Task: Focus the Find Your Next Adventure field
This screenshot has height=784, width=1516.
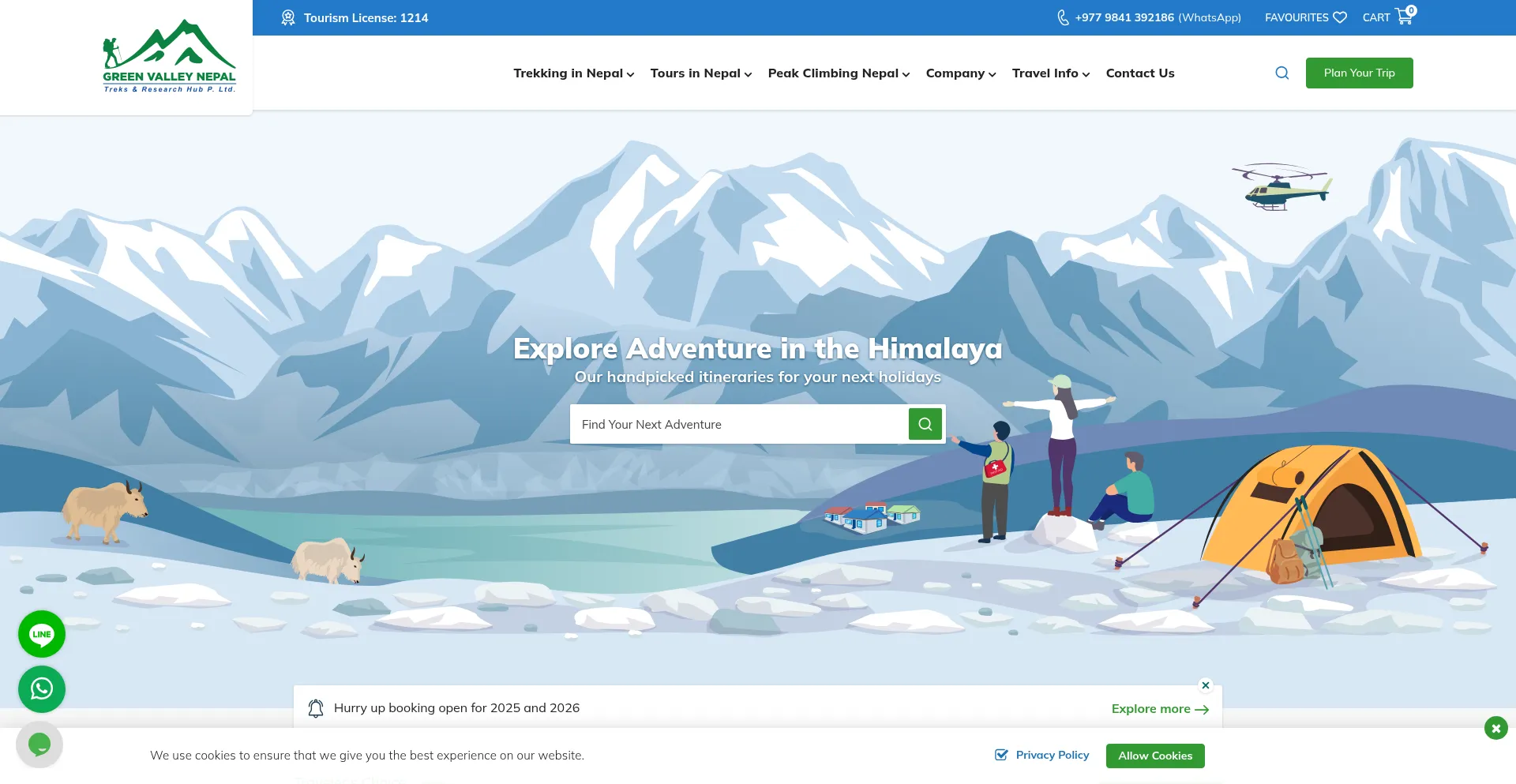Action: [x=739, y=424]
